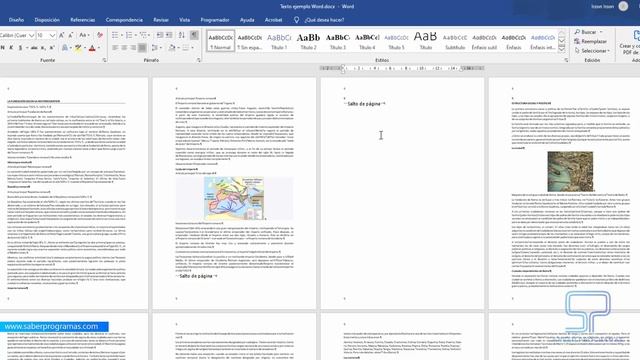Click the numbered list icon
640x360 pixels.
coord(129,35)
